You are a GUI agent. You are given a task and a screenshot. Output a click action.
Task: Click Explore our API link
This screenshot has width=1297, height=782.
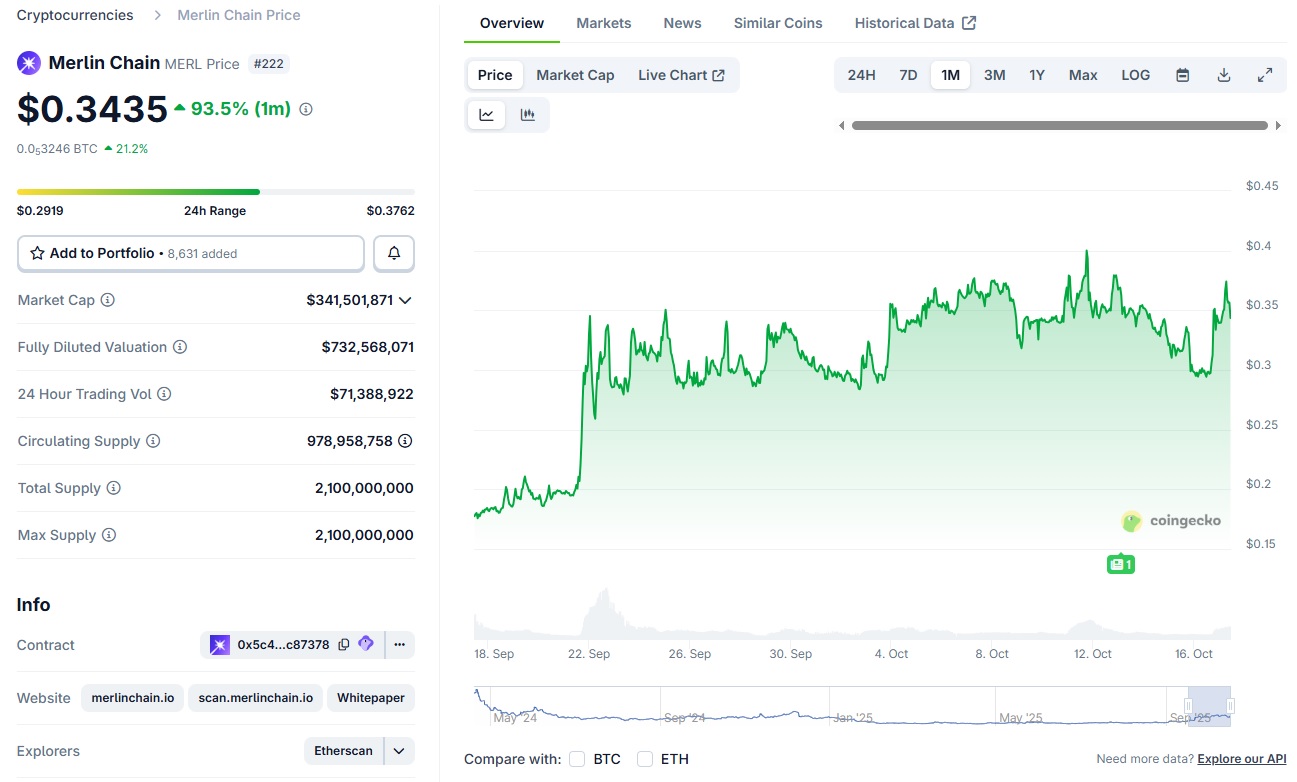click(x=1242, y=759)
